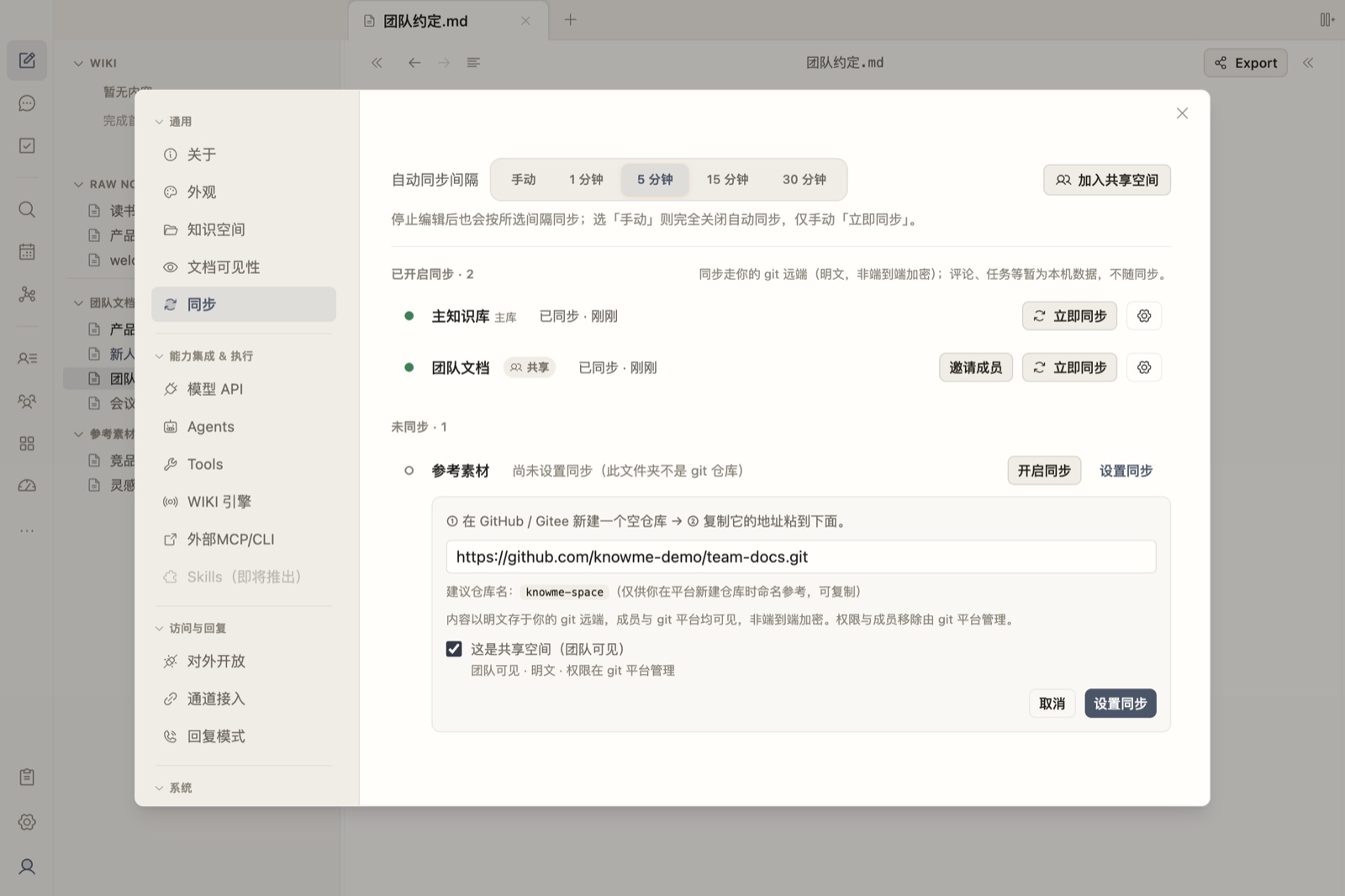Open sync settings gear for 团队文档
The width and height of the screenshot is (1345, 896).
point(1144,367)
